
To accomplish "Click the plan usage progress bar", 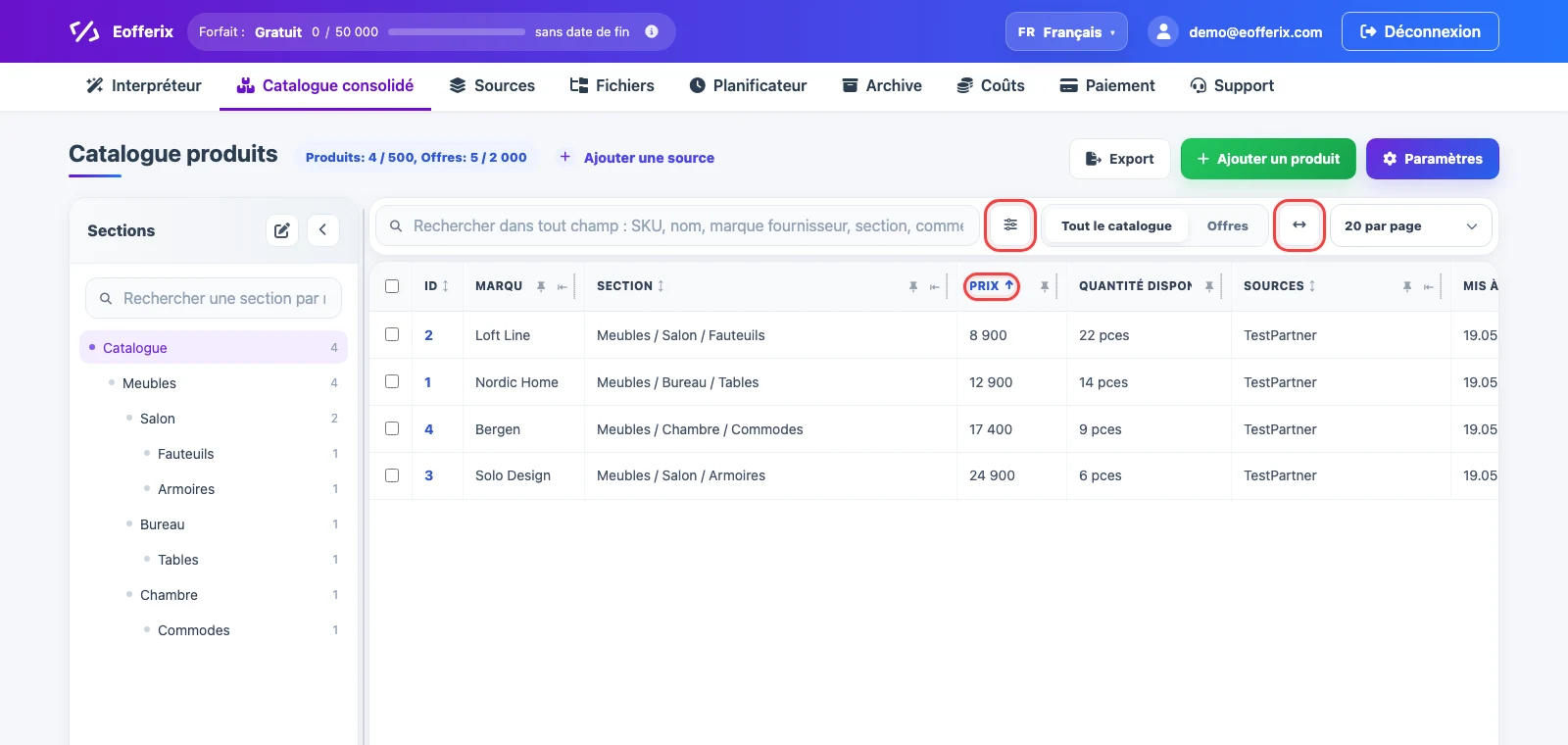I will [x=457, y=31].
